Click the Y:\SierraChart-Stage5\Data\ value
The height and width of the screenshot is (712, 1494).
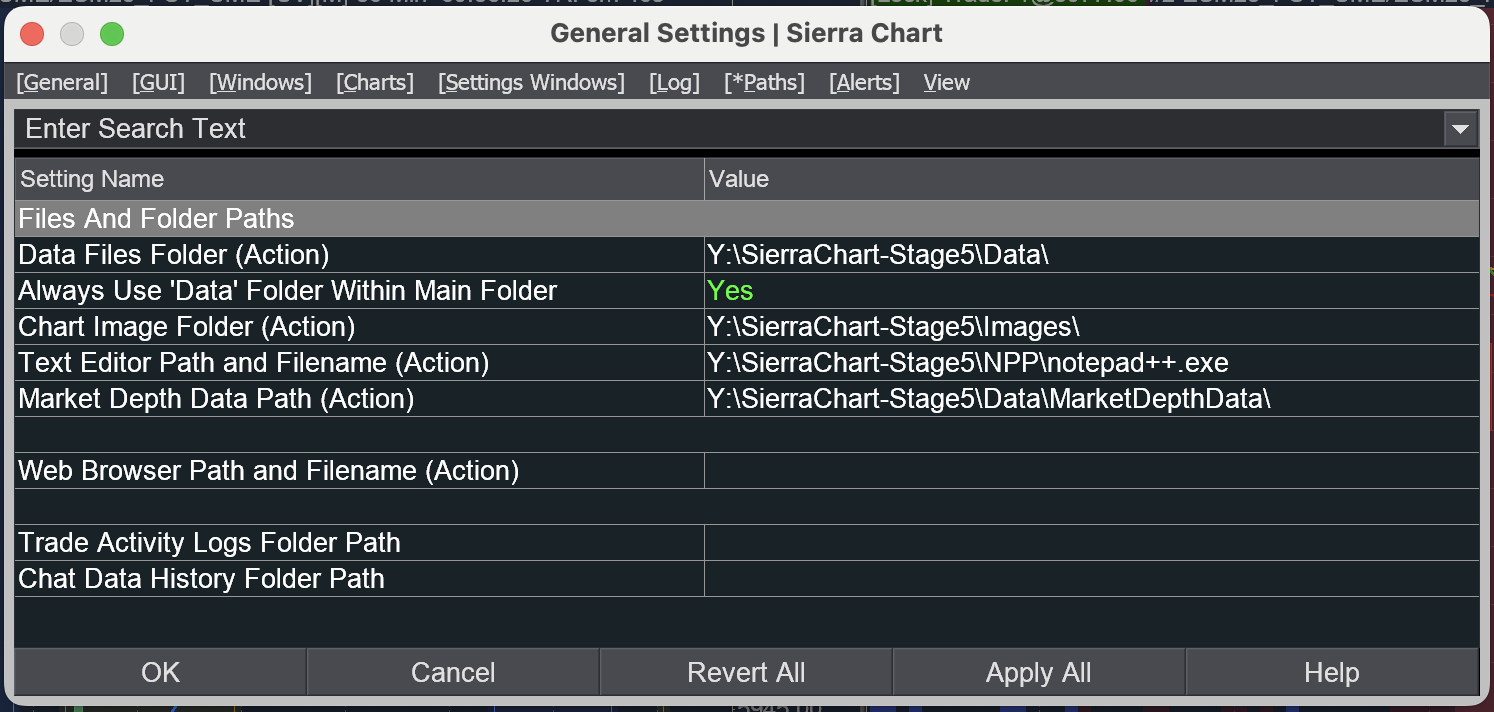1092,255
